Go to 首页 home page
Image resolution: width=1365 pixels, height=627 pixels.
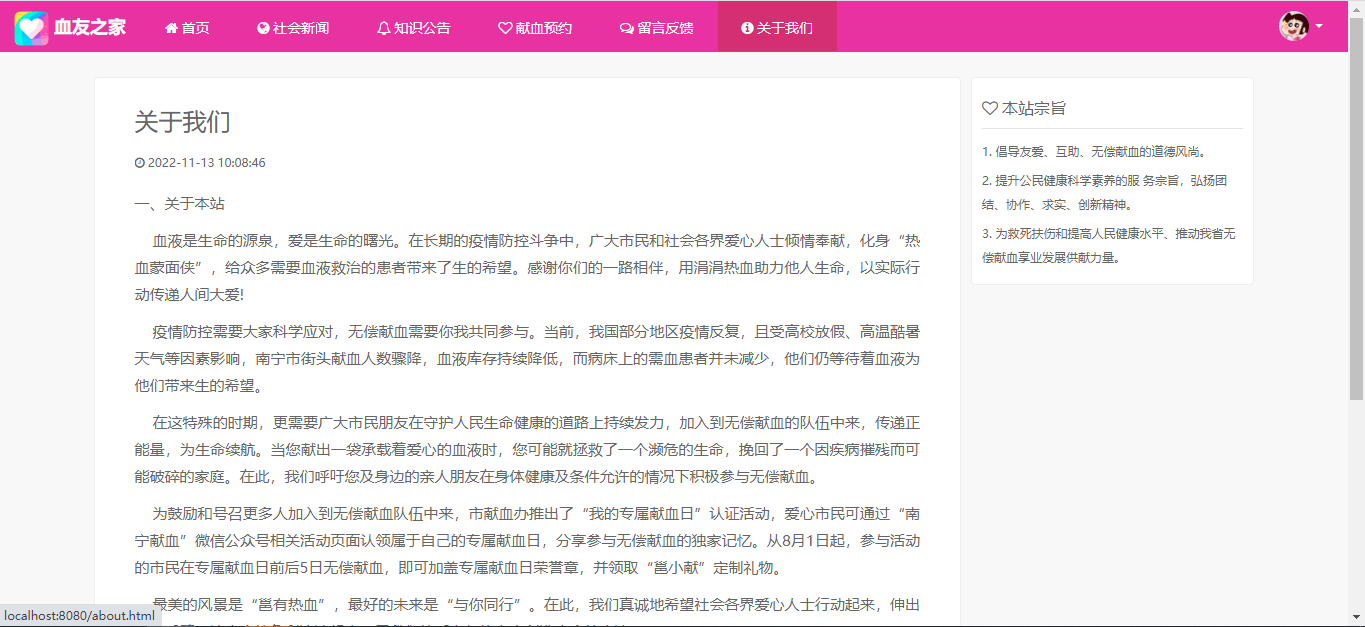[187, 28]
